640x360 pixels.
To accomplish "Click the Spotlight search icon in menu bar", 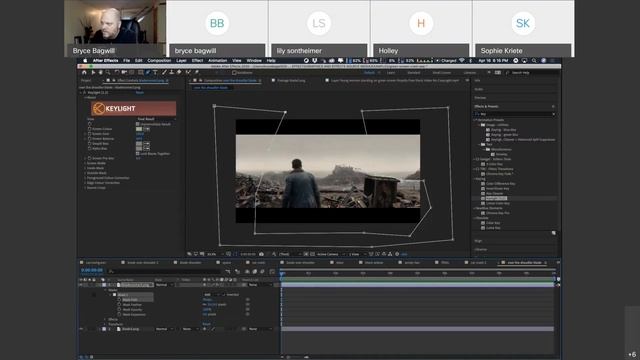I will (534, 60).
